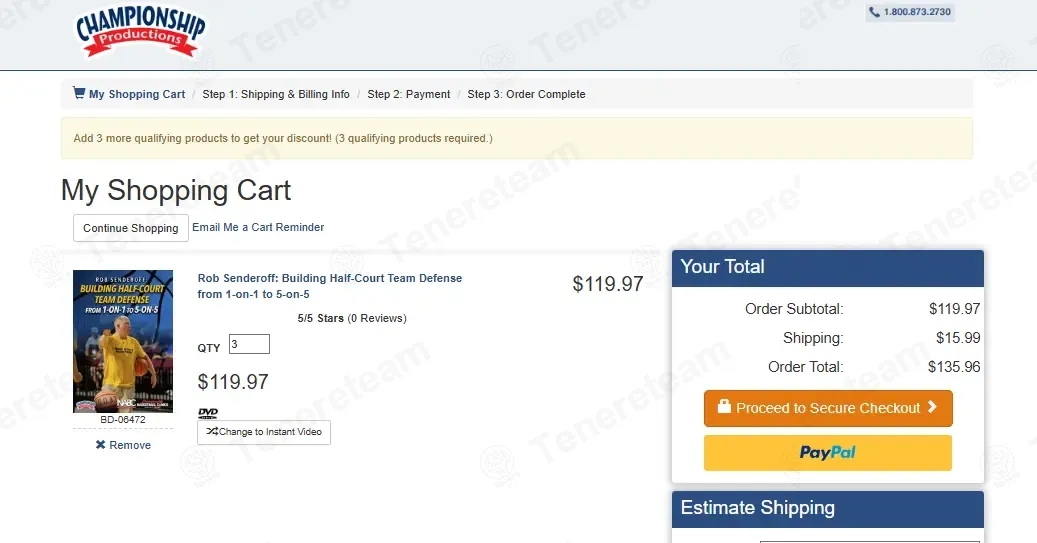This screenshot has height=543, width=1037.
Task: Click the QTY input field
Action: 249,344
